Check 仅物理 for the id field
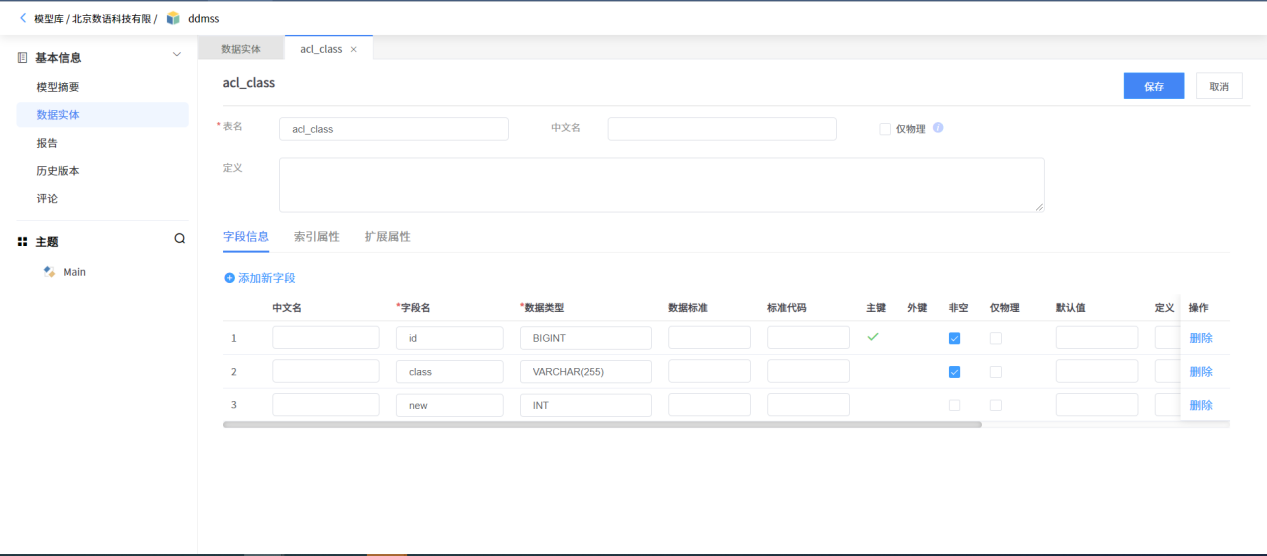Screen dimensions: 1267x556 [x=995, y=338]
